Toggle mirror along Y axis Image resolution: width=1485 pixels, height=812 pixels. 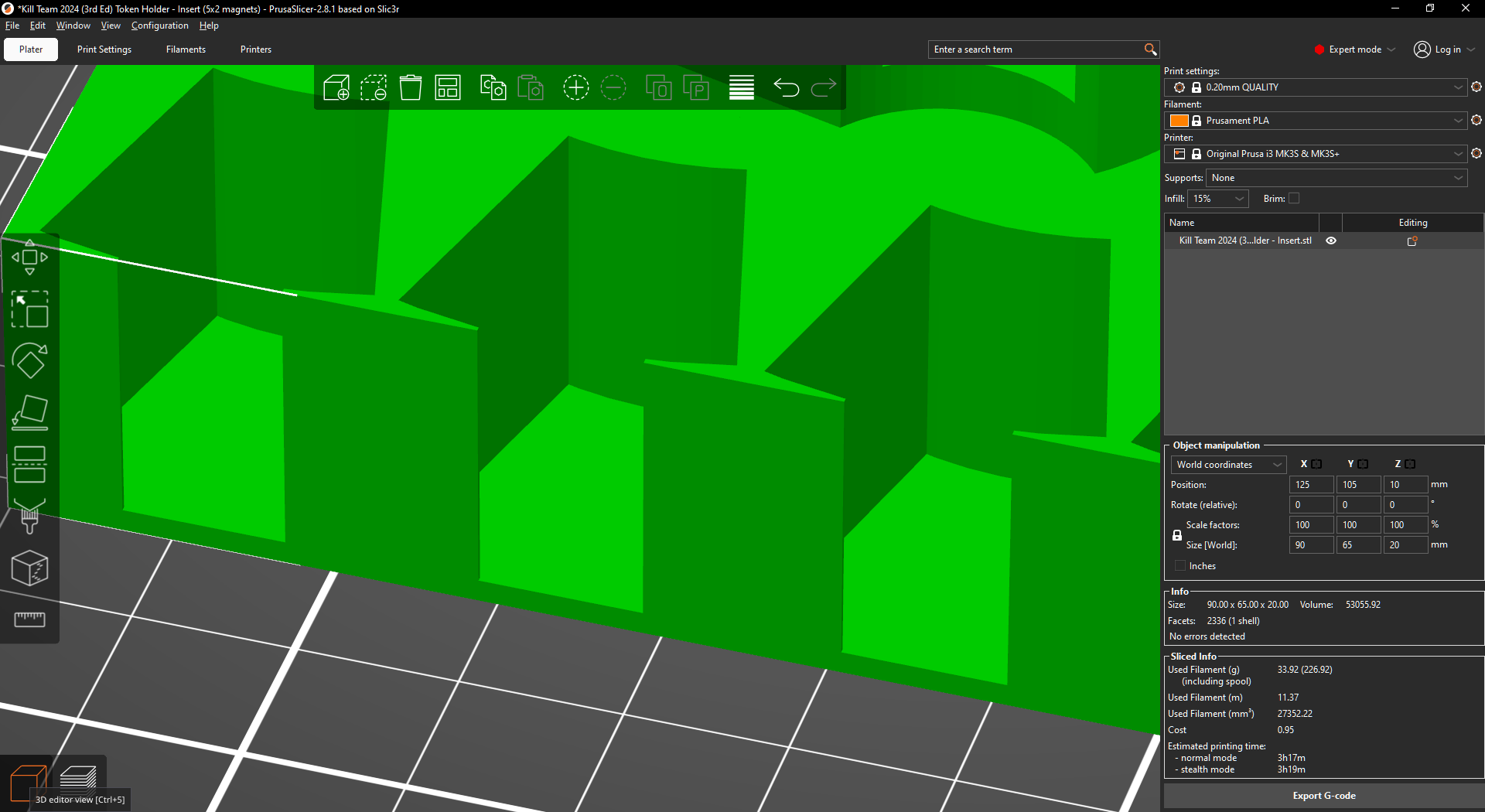pos(1363,464)
